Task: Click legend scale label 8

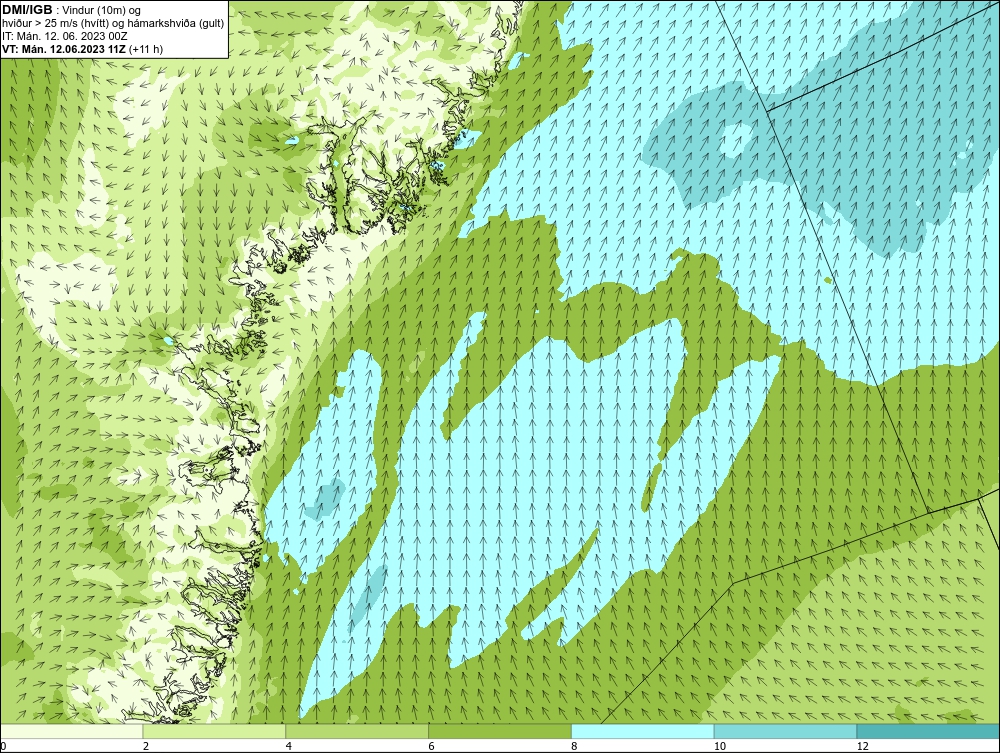Action: [575, 746]
